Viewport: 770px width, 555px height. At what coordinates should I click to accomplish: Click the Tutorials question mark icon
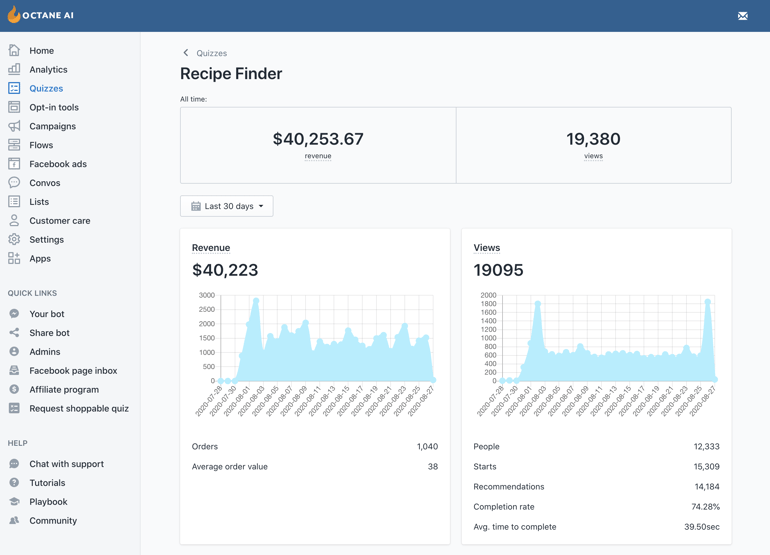[x=14, y=482]
